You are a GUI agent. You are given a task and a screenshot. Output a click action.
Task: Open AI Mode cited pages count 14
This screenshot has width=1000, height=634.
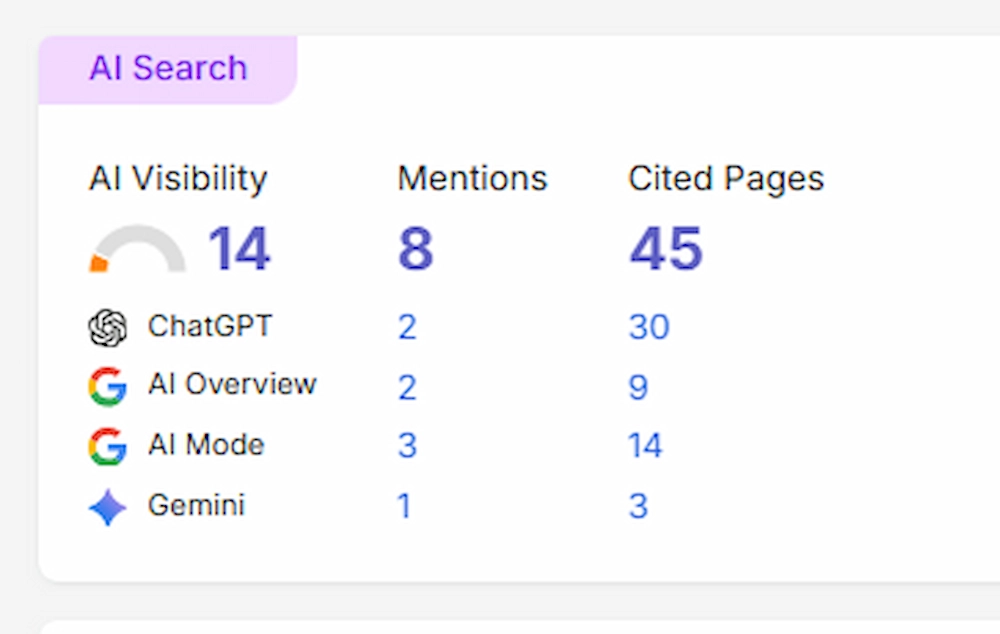[645, 446]
